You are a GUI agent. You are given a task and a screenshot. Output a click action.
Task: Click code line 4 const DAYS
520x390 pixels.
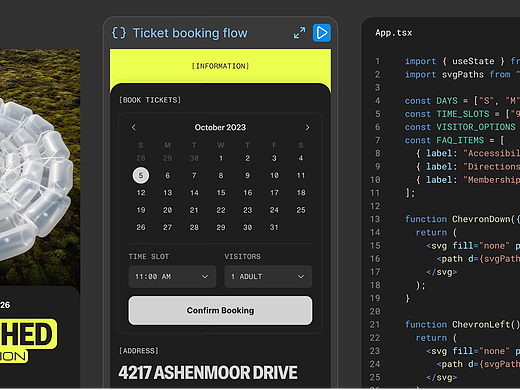pos(462,101)
